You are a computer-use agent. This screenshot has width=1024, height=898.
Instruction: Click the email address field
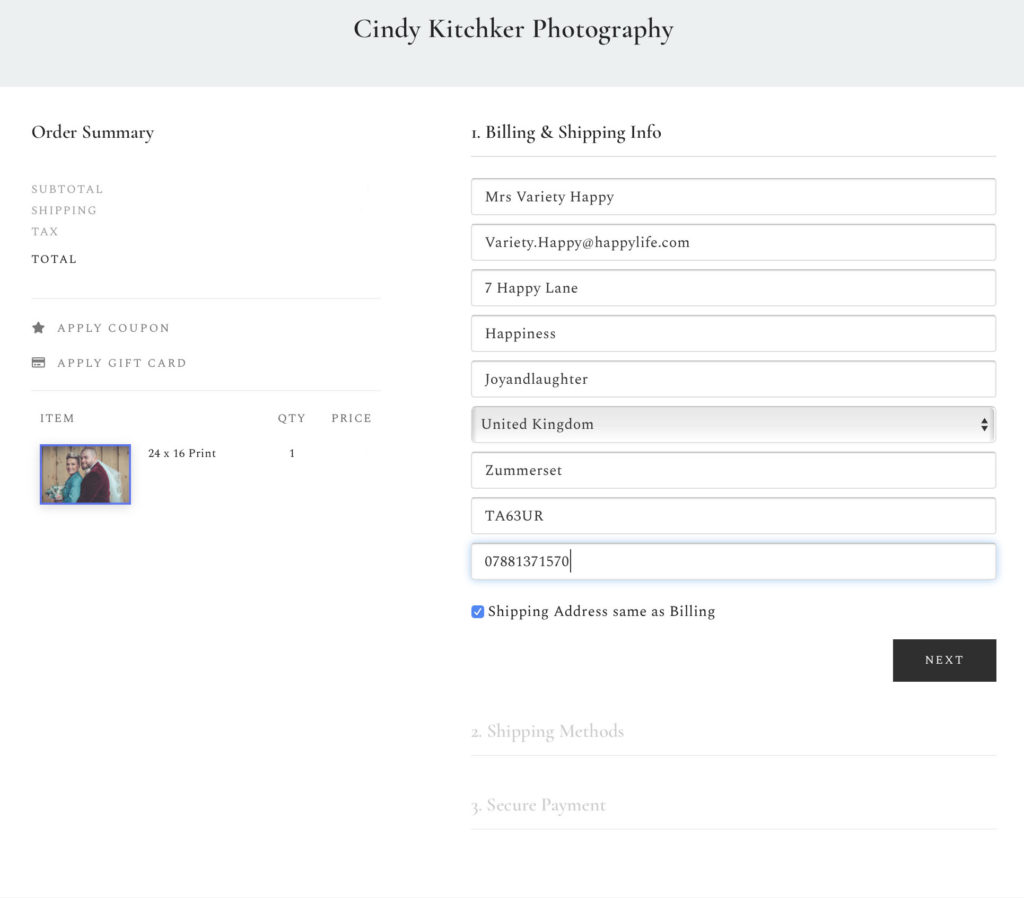tap(733, 242)
